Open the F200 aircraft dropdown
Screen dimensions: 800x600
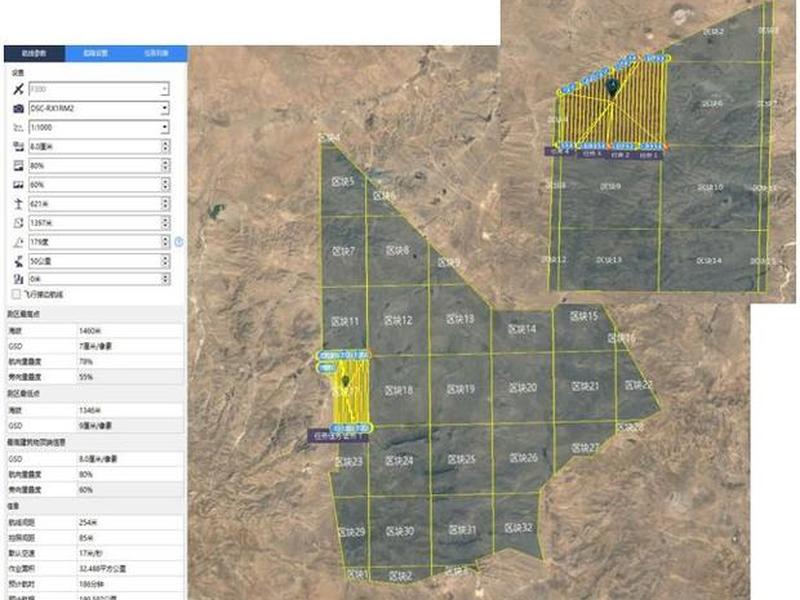[x=164, y=89]
